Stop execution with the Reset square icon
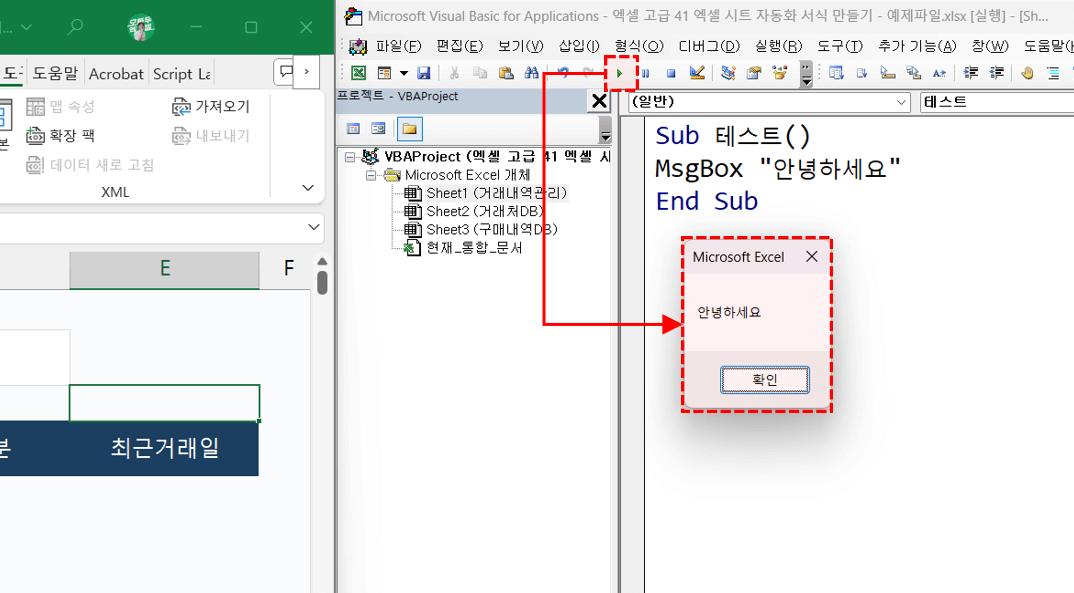The image size is (1074, 593). [671, 73]
